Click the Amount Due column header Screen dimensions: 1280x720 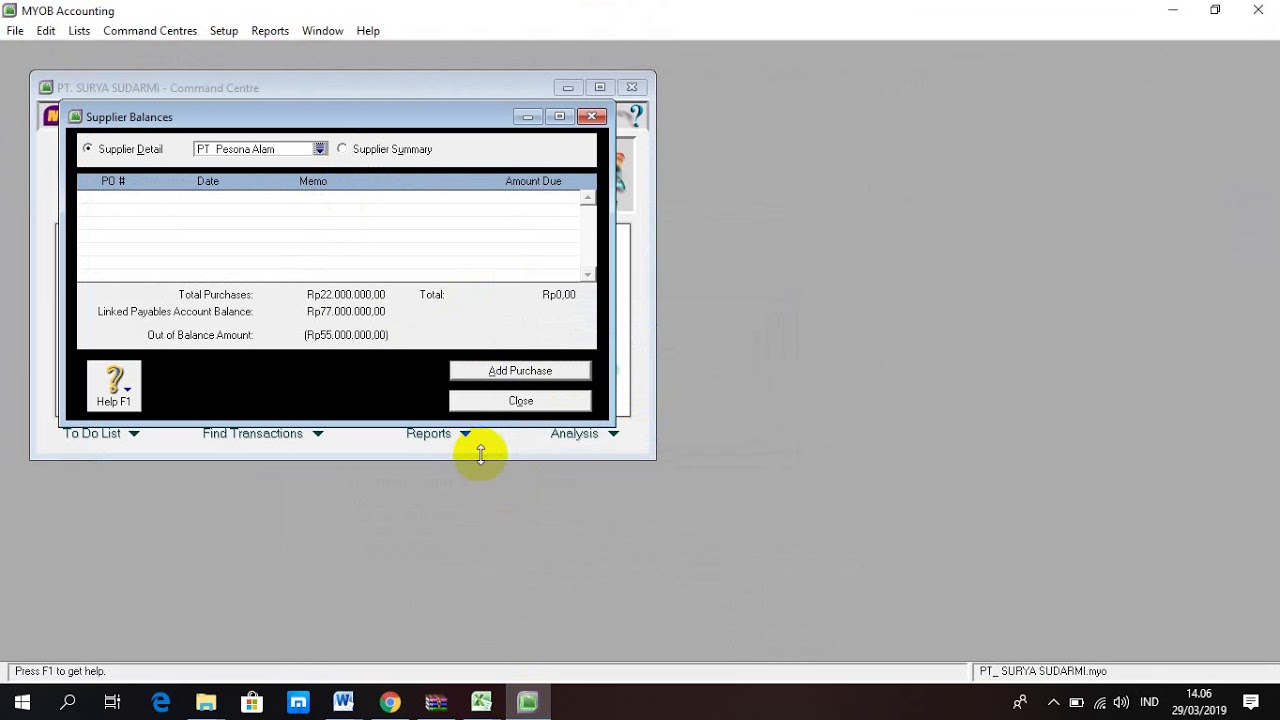pos(533,181)
